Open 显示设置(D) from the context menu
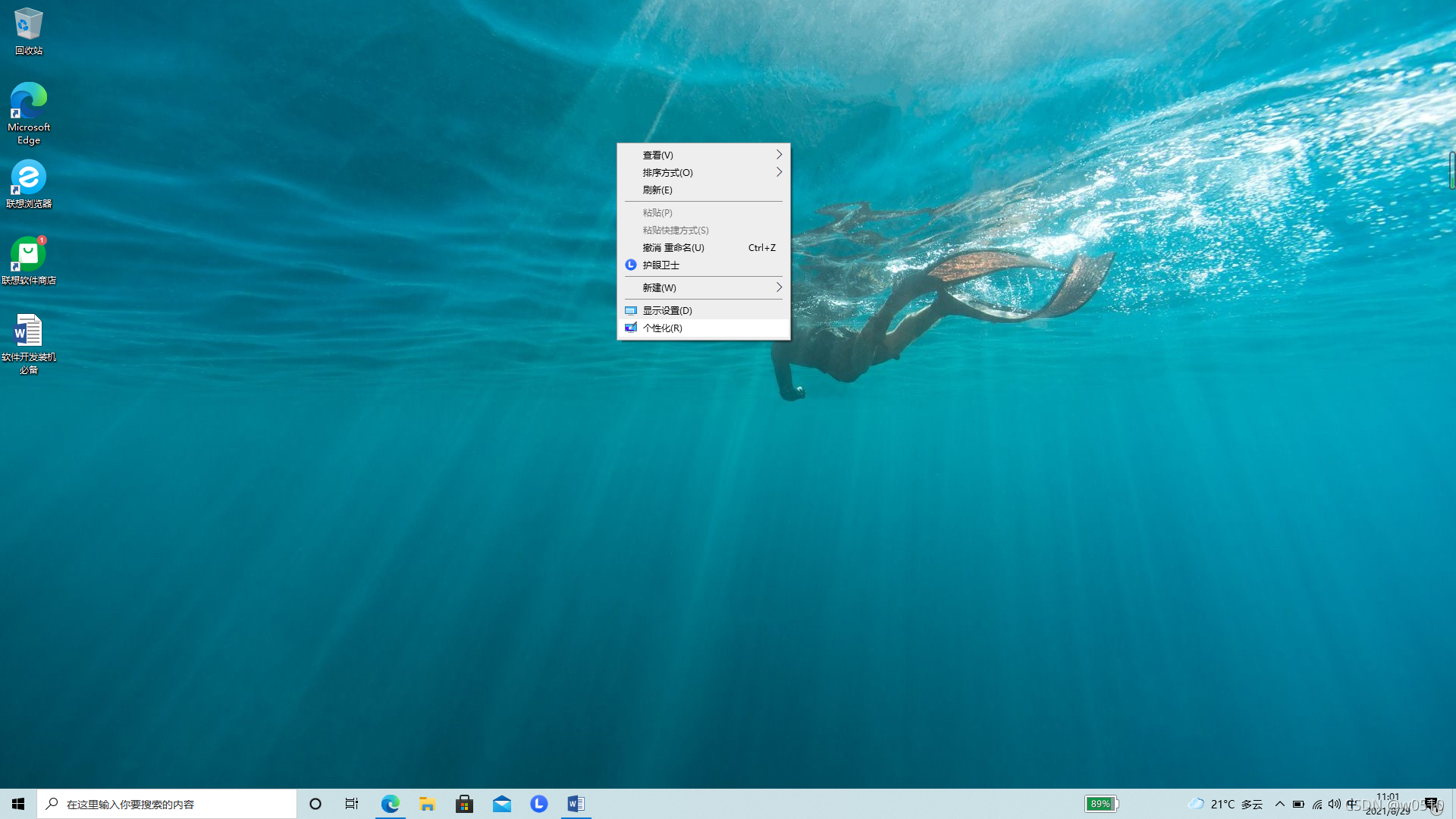Viewport: 1456px width, 819px height. [x=667, y=310]
